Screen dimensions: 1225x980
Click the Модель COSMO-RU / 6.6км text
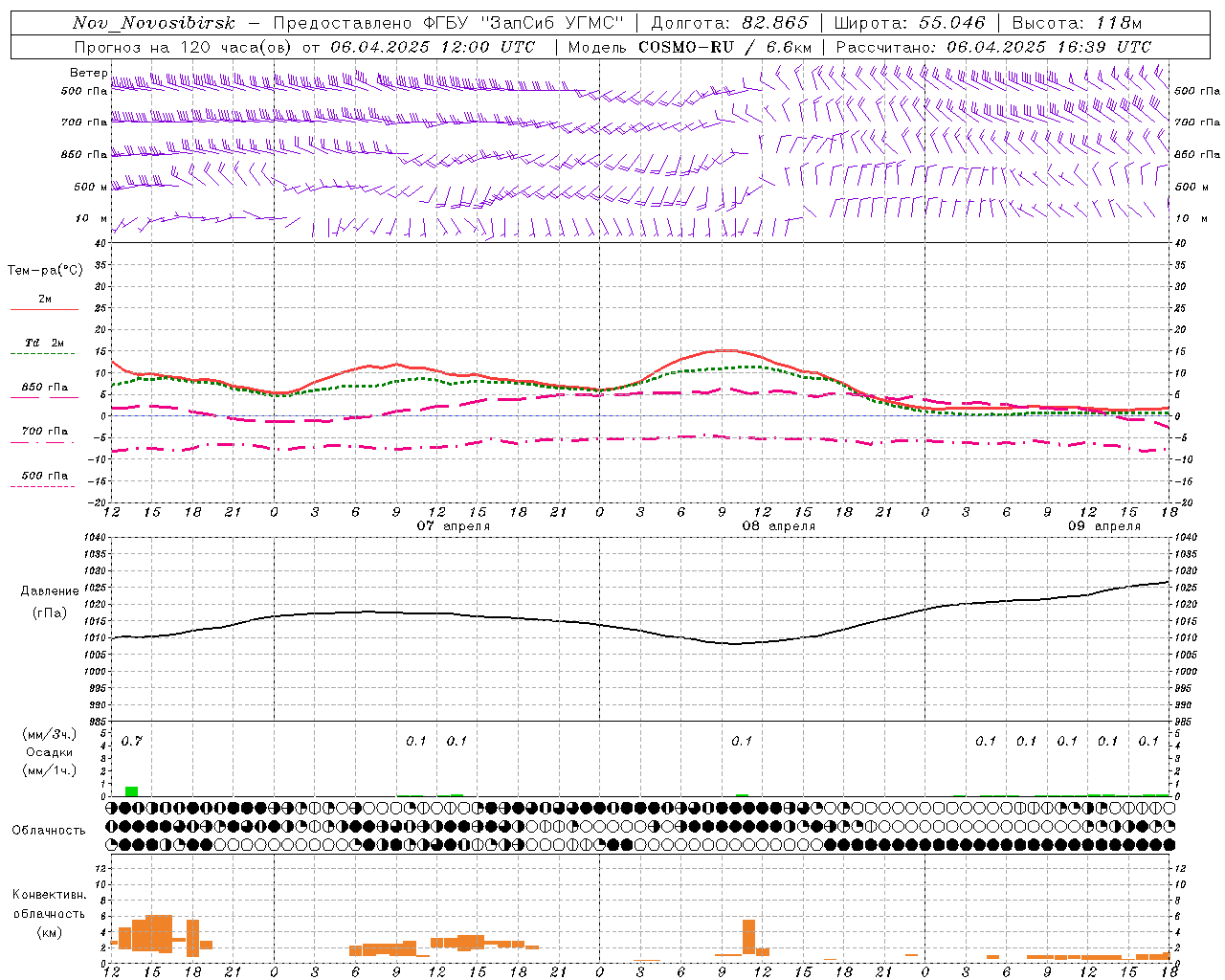(x=689, y=47)
